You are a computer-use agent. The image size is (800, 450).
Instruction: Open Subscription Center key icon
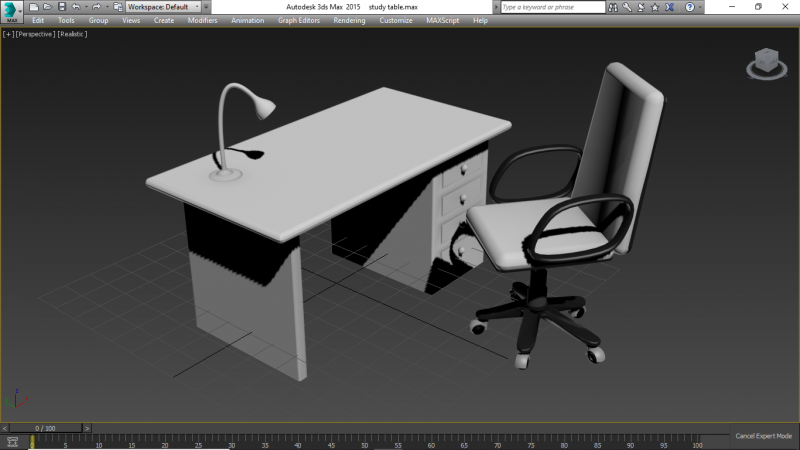(627, 7)
